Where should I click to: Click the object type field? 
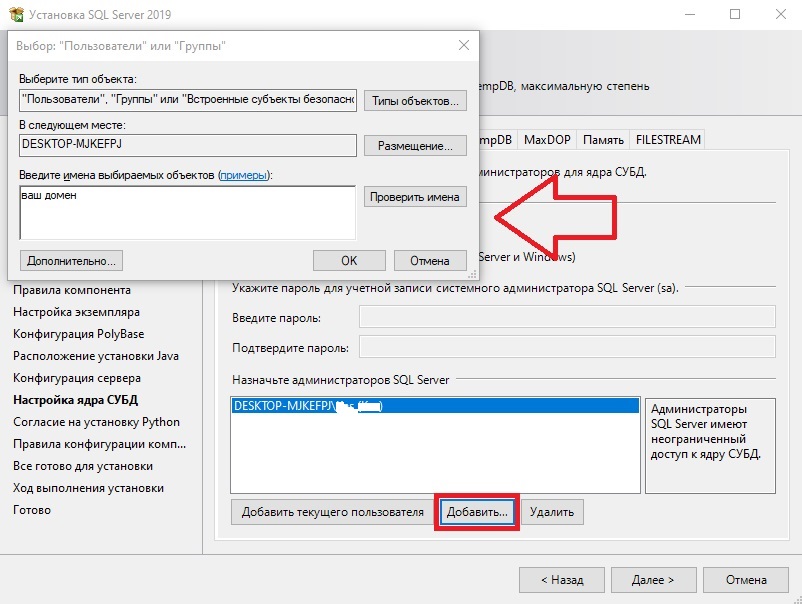[x=188, y=100]
